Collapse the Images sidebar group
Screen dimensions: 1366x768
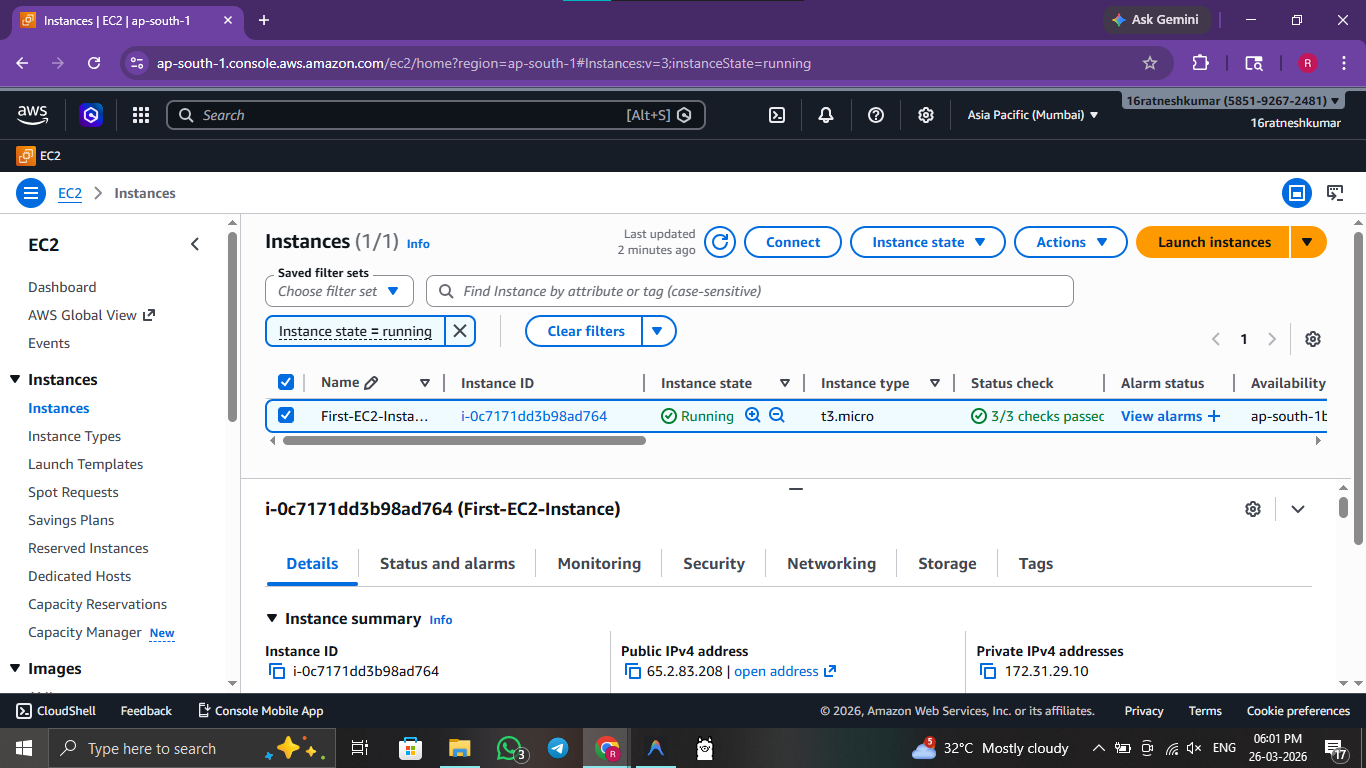[x=15, y=669]
